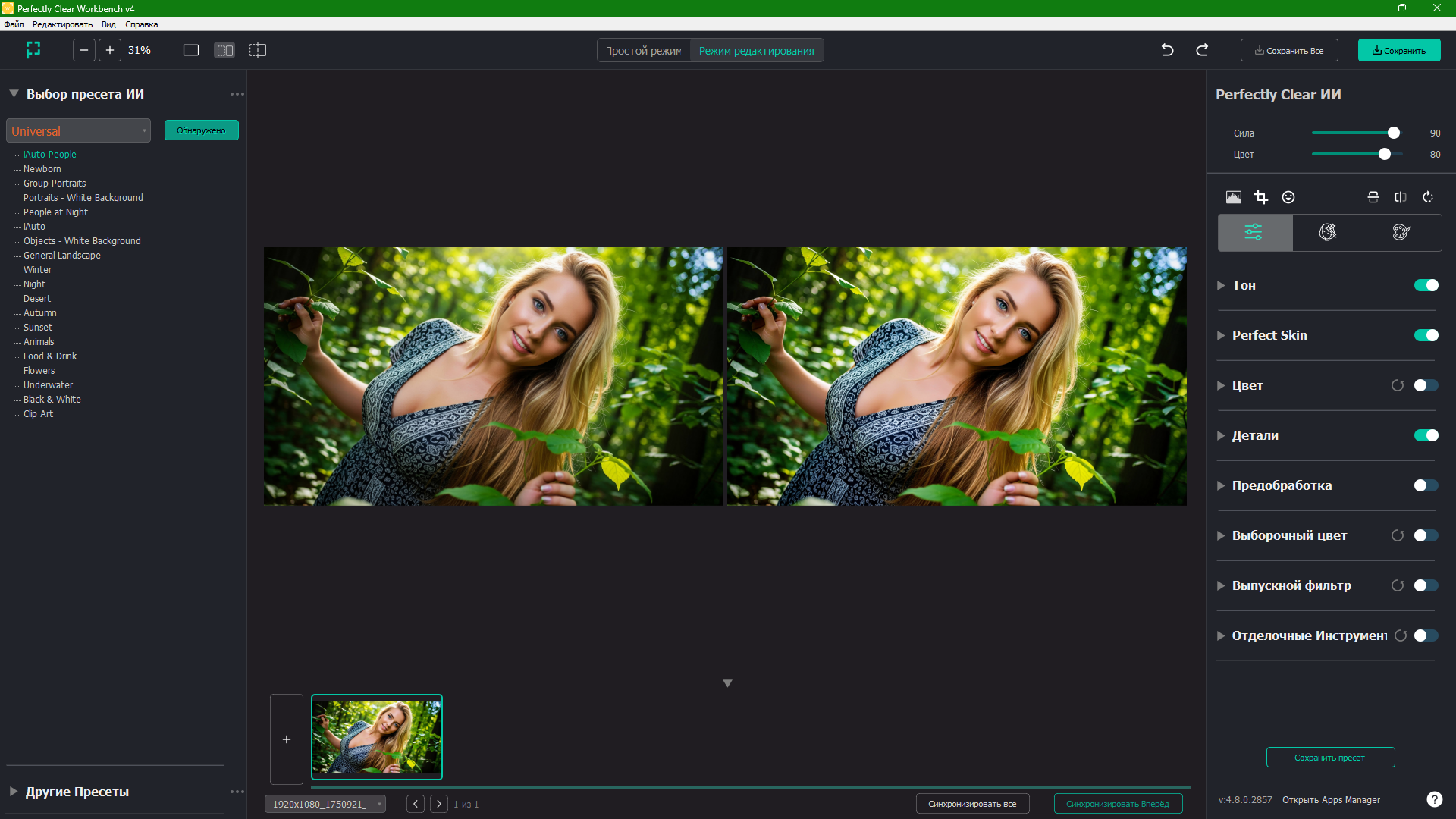Select side-by-side split view icon
This screenshot has height=819, width=1456.
224,50
